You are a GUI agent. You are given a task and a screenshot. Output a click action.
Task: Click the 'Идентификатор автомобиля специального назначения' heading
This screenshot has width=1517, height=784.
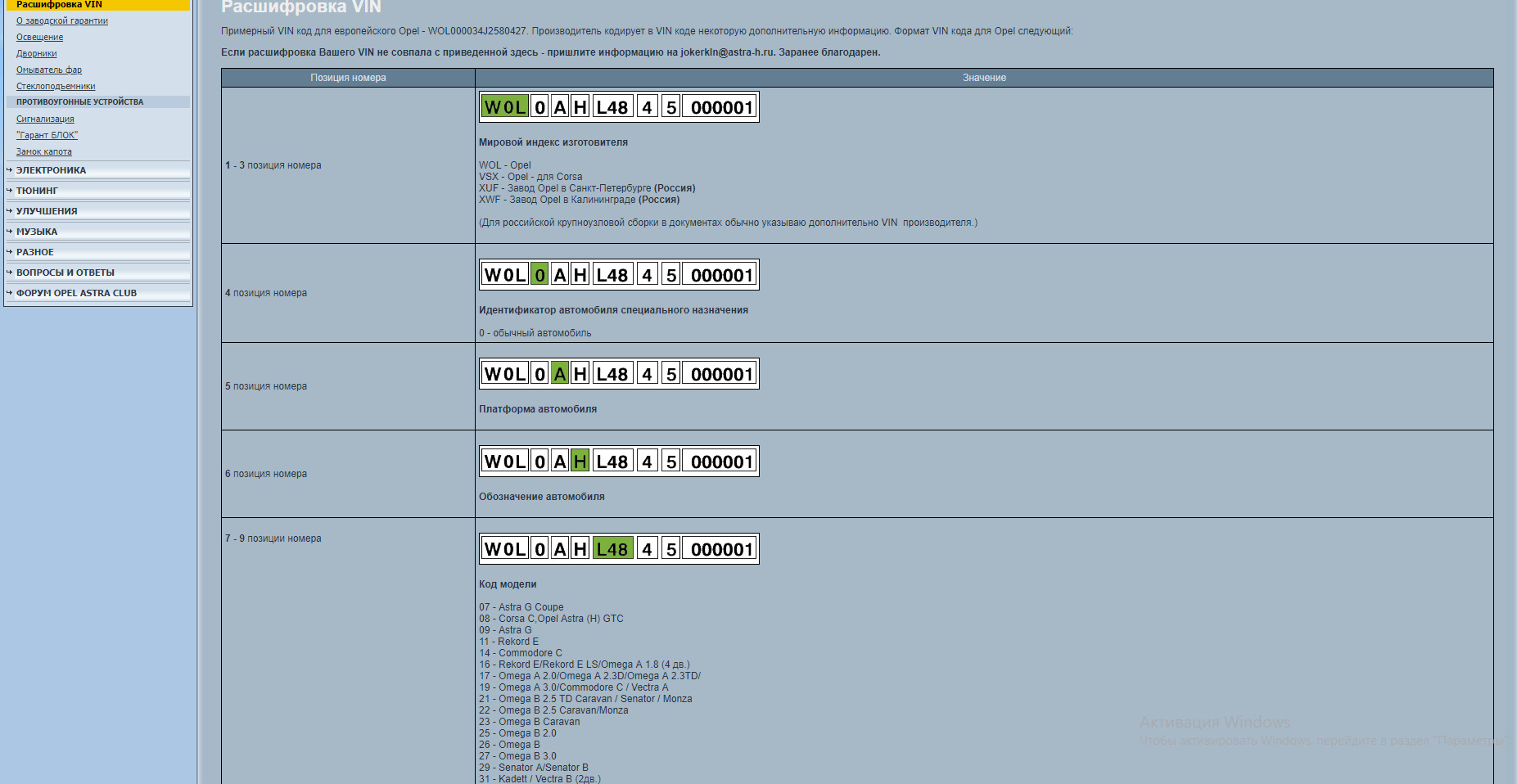click(x=613, y=310)
